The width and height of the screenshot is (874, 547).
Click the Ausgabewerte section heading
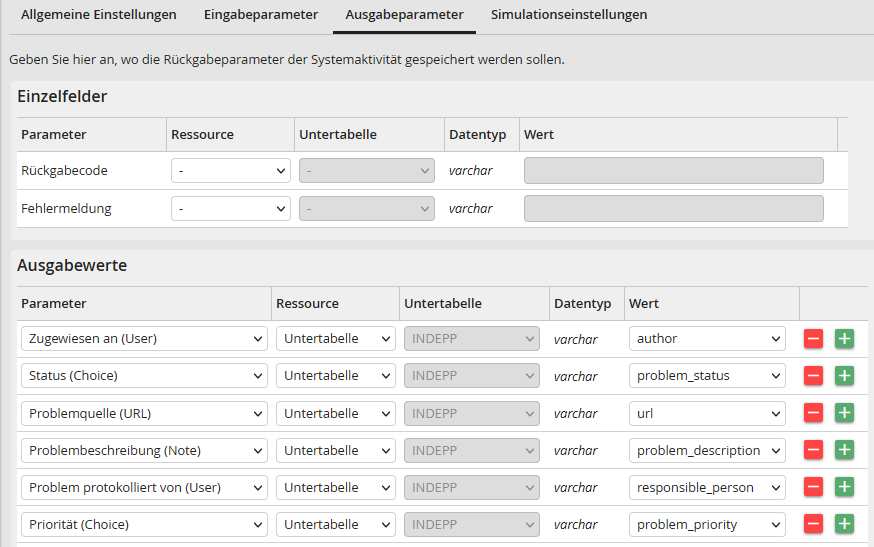pos(72,265)
